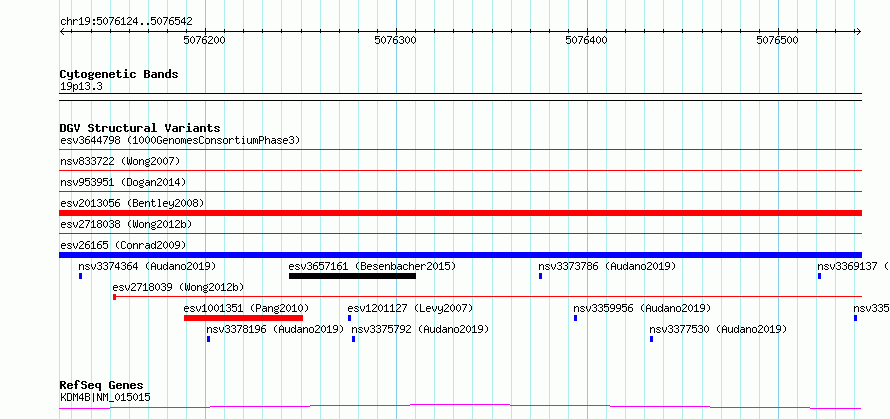Click the ruler's right arrowhead
Image resolution: width=890 pixels, height=419 pixels.
click(859, 31)
